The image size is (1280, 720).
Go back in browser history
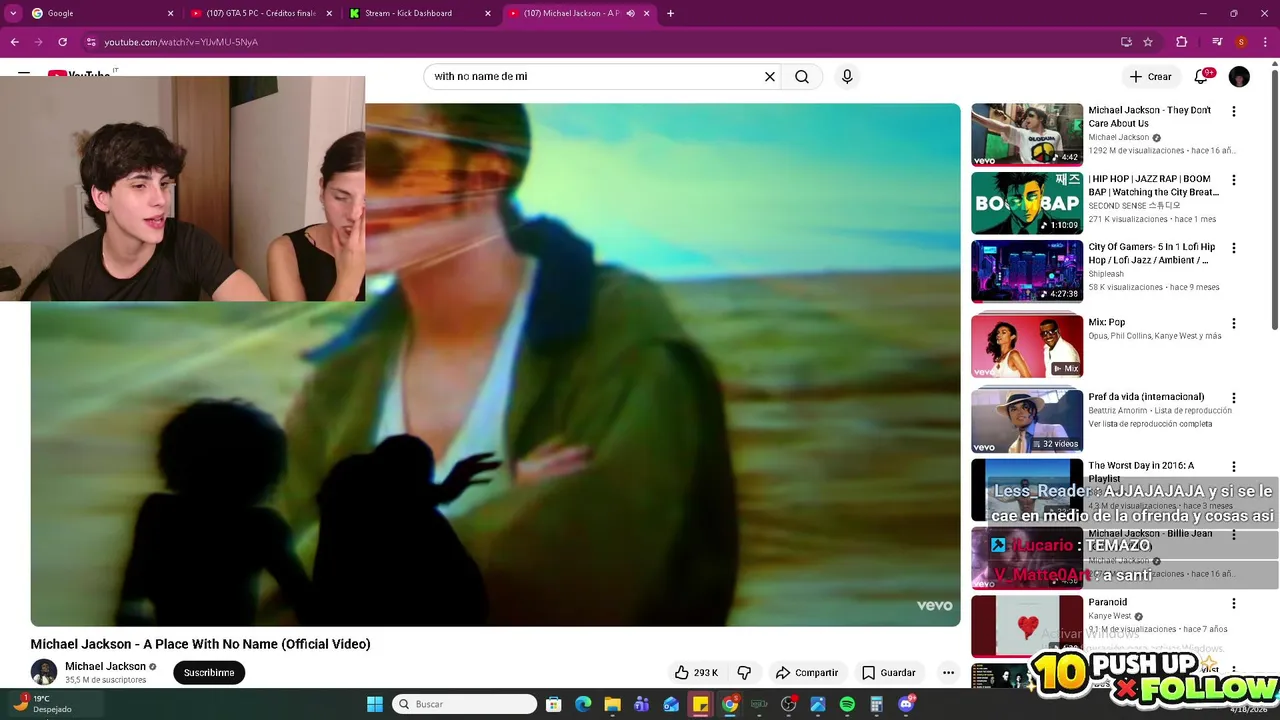pos(14,42)
